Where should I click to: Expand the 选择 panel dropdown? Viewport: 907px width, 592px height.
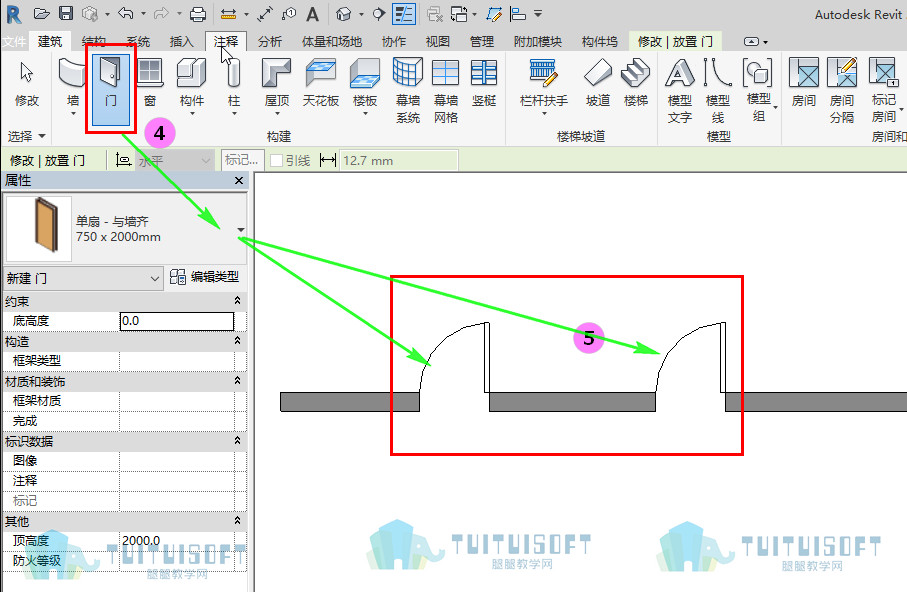[x=27, y=136]
